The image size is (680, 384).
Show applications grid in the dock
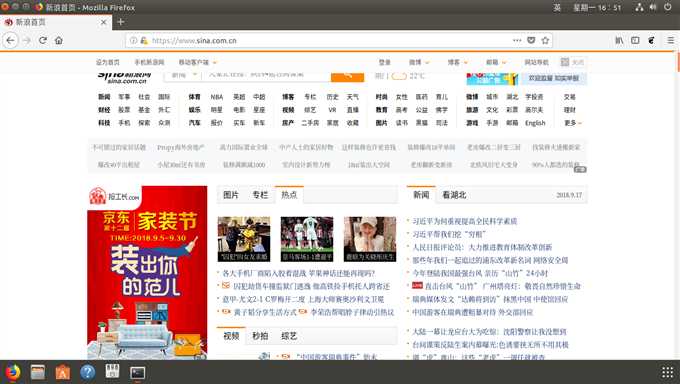[667, 372]
